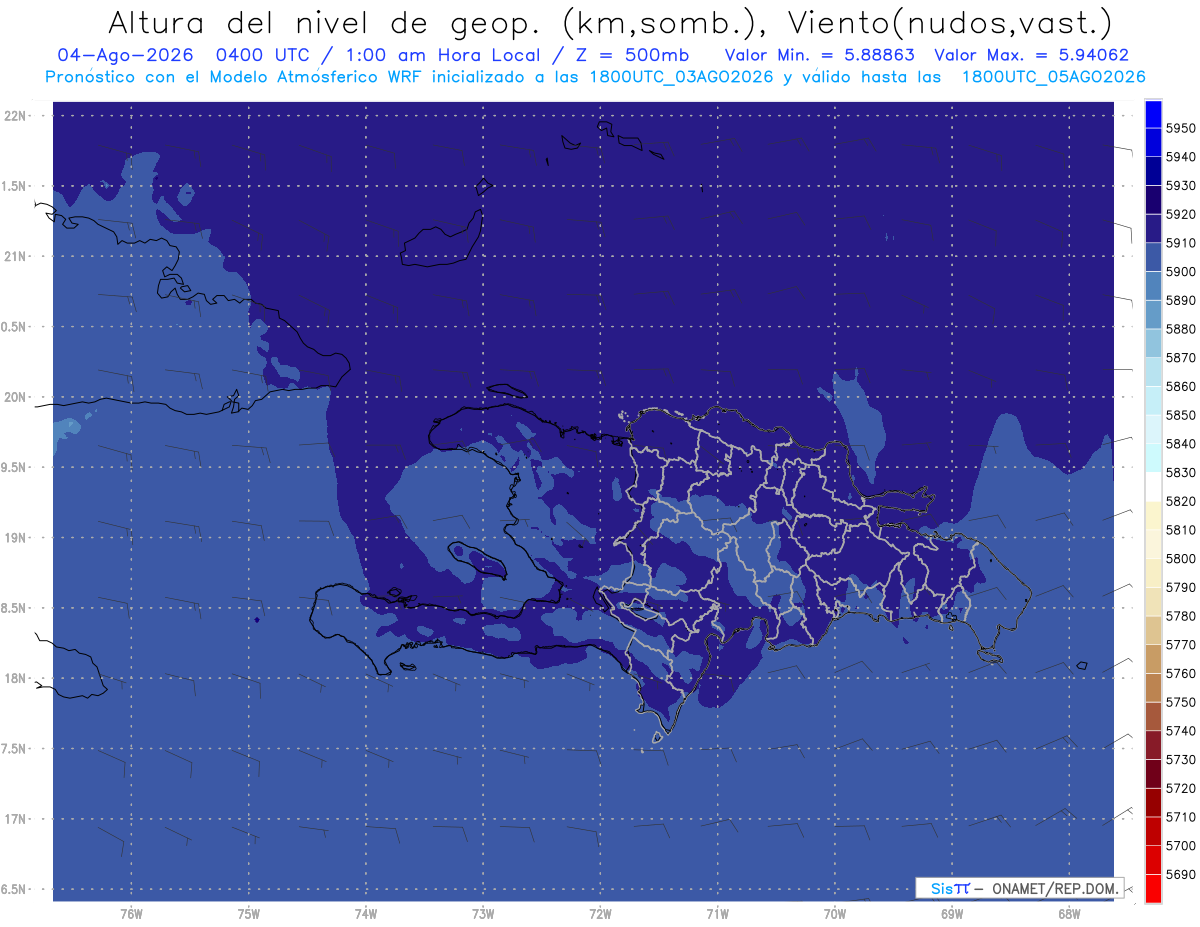
Task: Click the '5920' legend value
Action: tap(1180, 214)
